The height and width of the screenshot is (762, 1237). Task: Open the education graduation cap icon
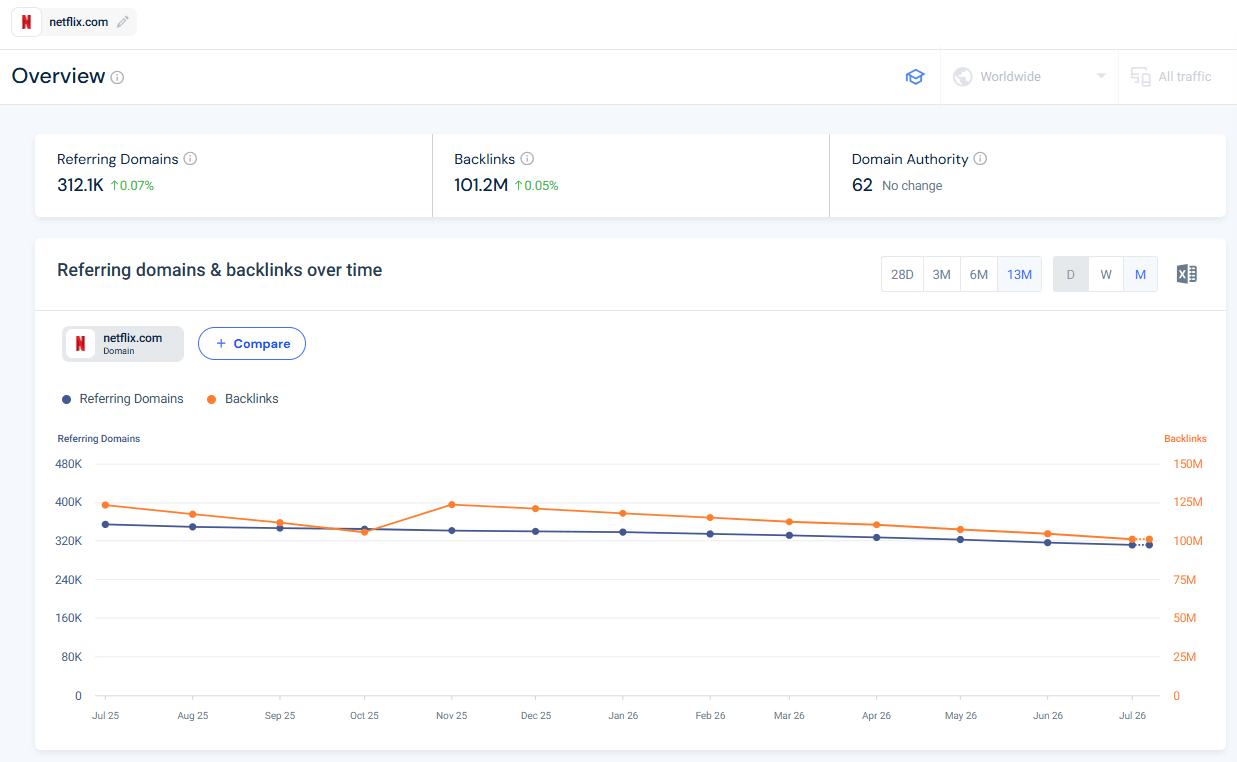(915, 77)
